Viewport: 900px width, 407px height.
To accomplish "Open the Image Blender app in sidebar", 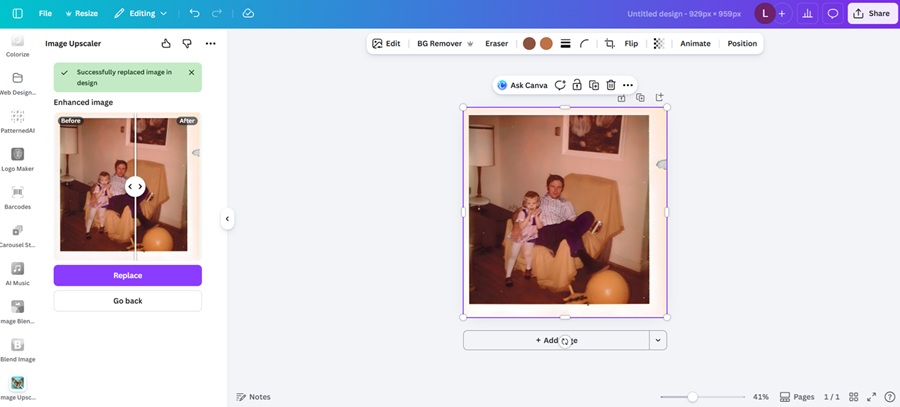I will click(x=18, y=312).
